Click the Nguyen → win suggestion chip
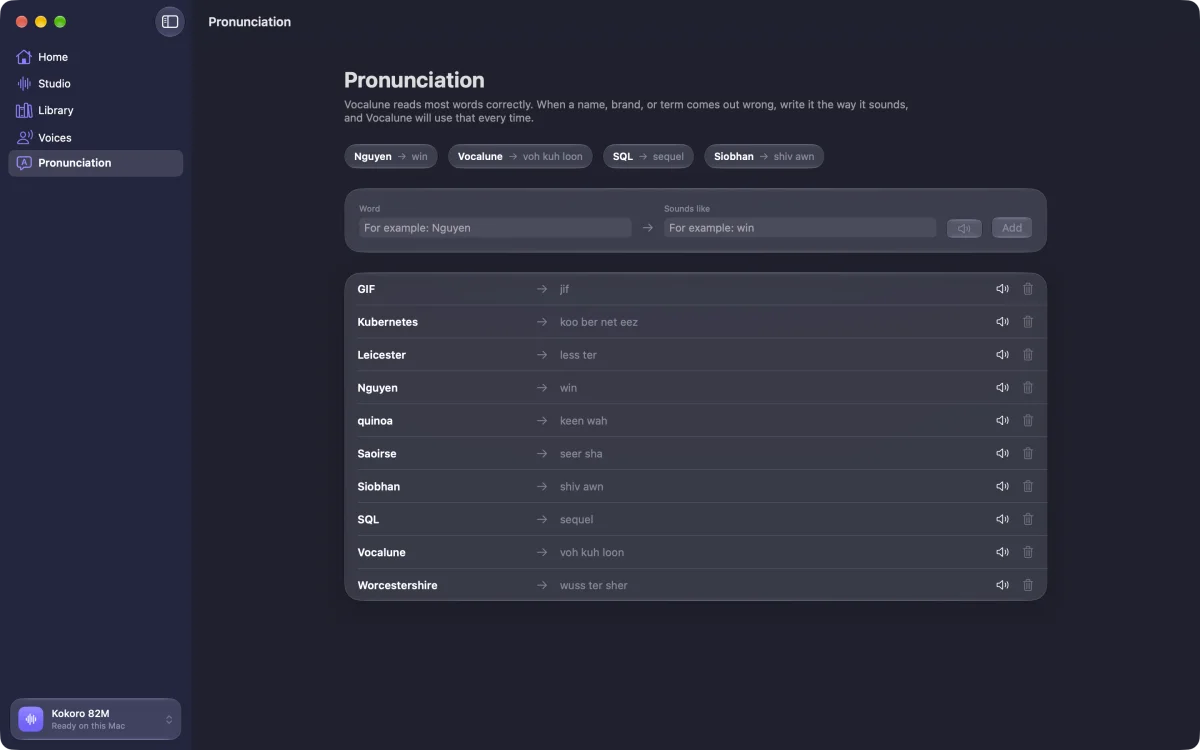 [x=391, y=157]
